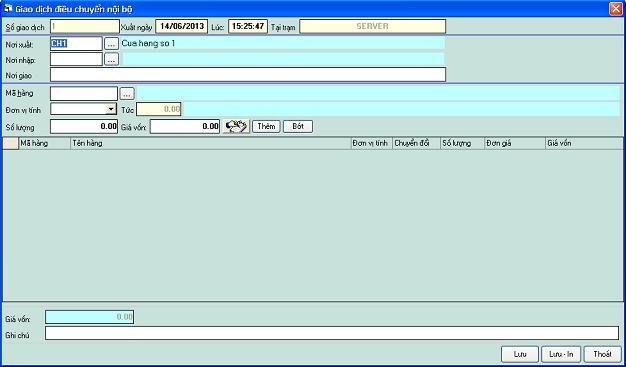Focus the Số giao dịch field
Viewport: 626px width, 367px height.
click(85, 27)
